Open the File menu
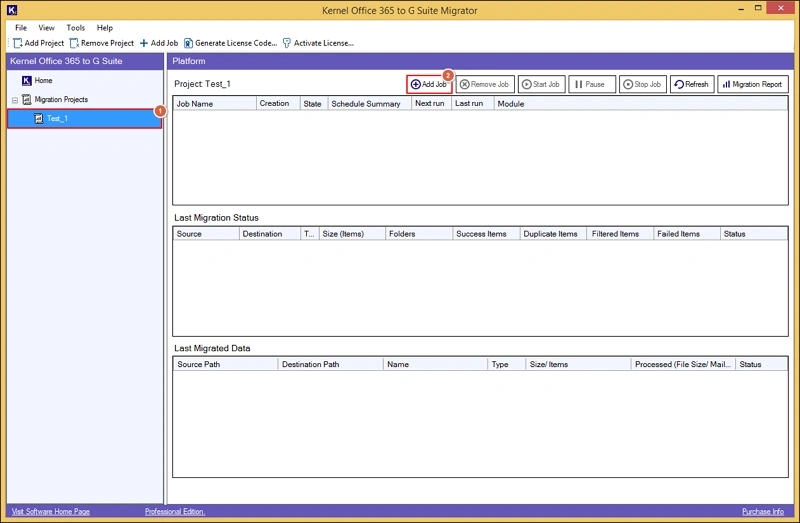 click(21, 28)
